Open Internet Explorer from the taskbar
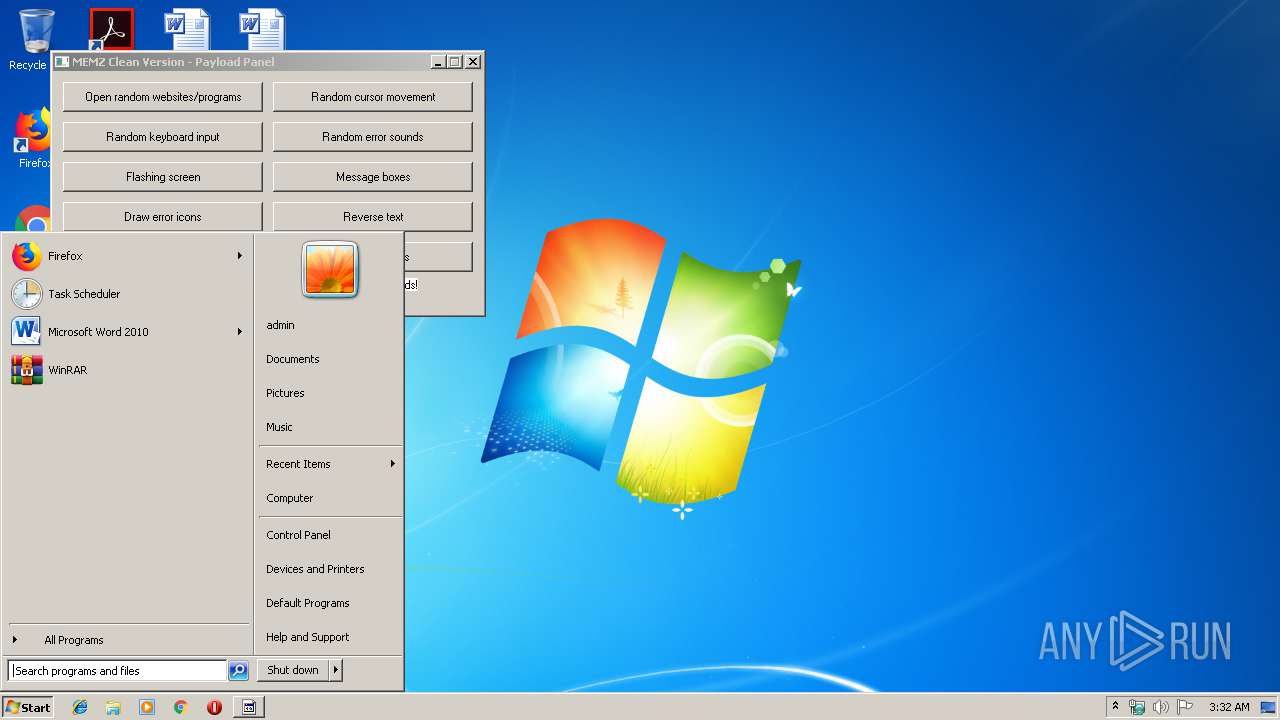 click(x=80, y=707)
